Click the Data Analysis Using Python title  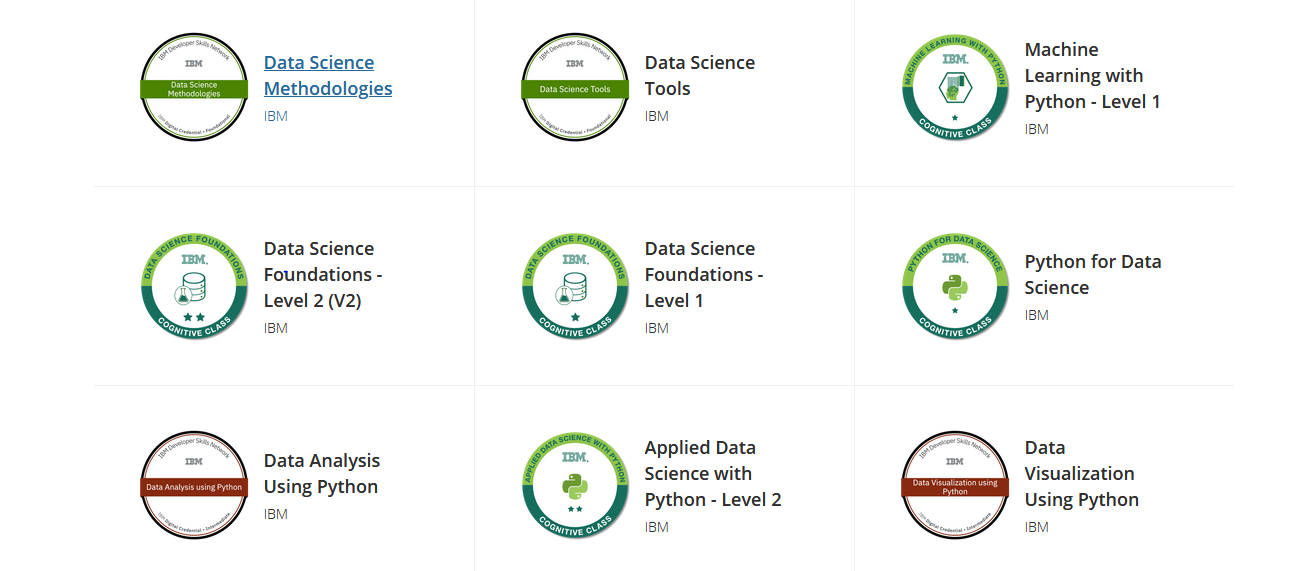(321, 473)
